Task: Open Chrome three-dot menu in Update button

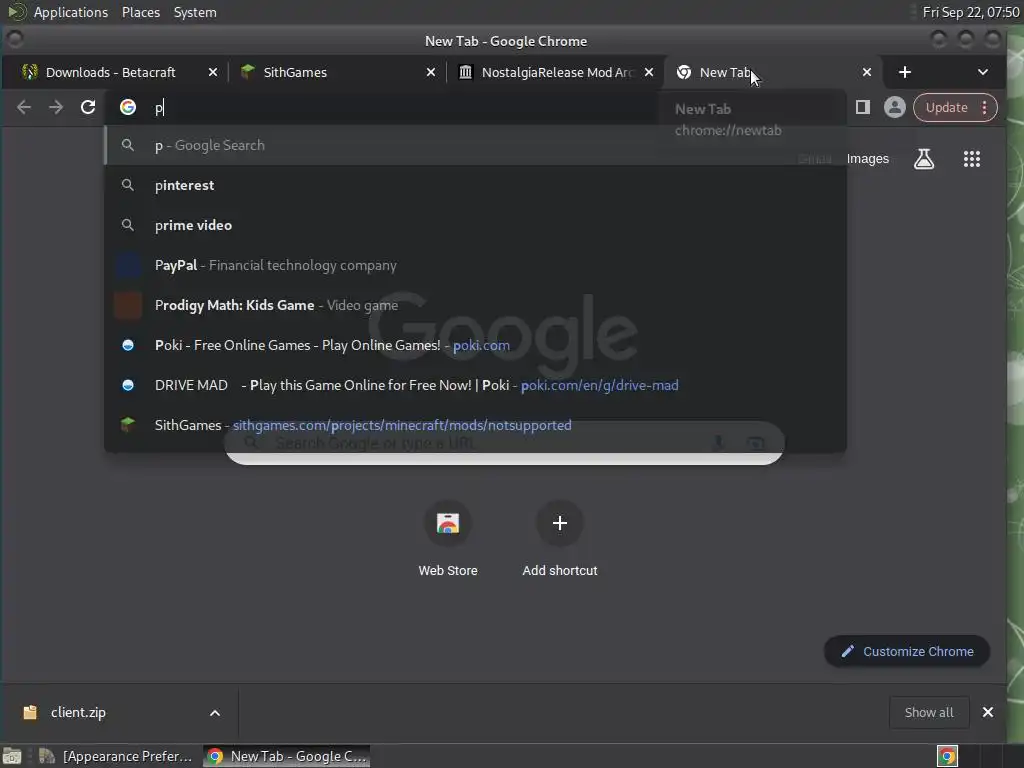Action: click(985, 108)
